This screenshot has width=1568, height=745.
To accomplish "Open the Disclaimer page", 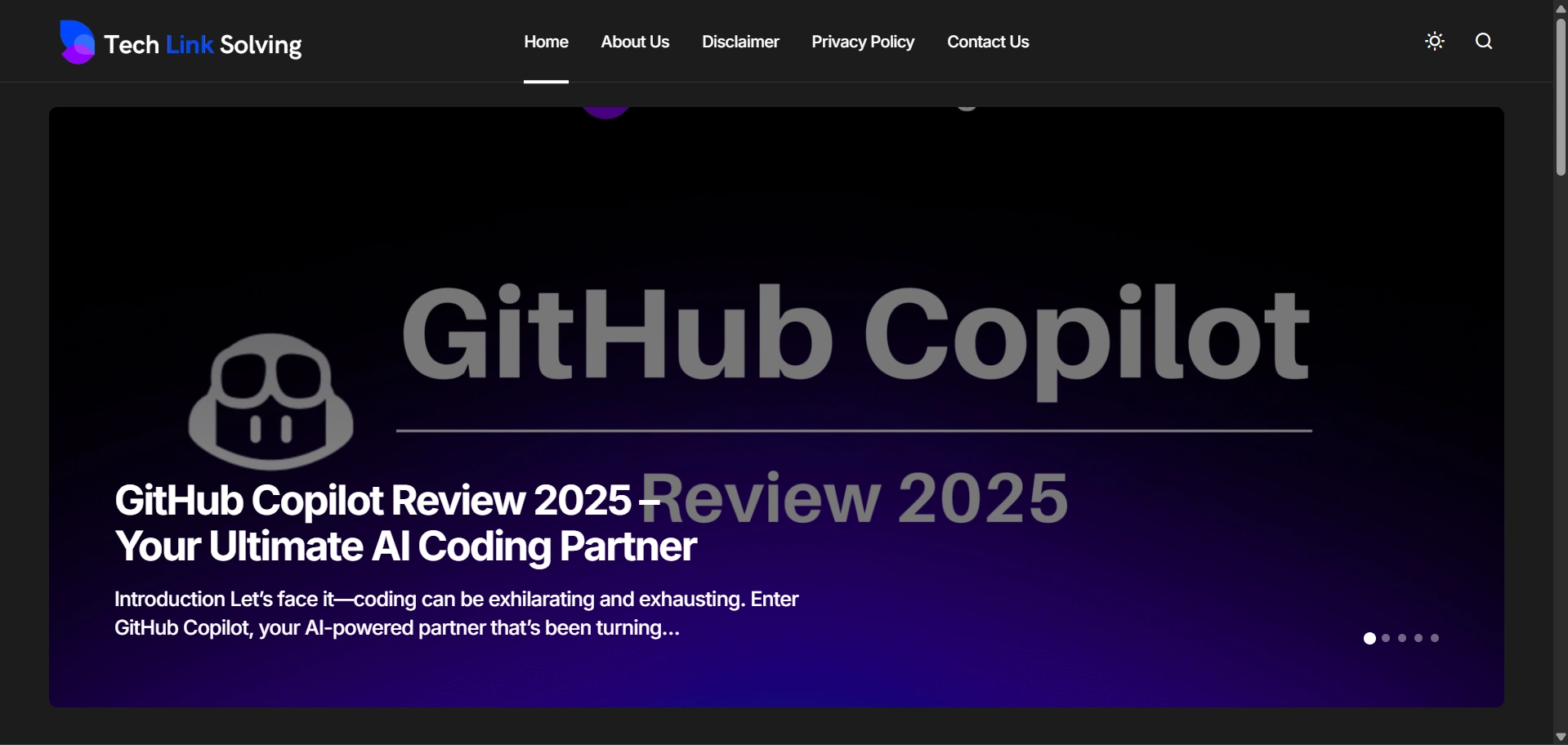I will [740, 42].
